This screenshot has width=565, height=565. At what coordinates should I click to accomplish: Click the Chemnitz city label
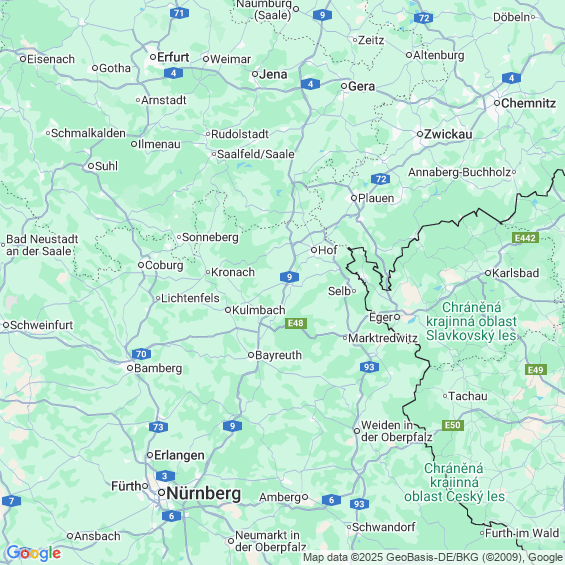click(x=528, y=103)
